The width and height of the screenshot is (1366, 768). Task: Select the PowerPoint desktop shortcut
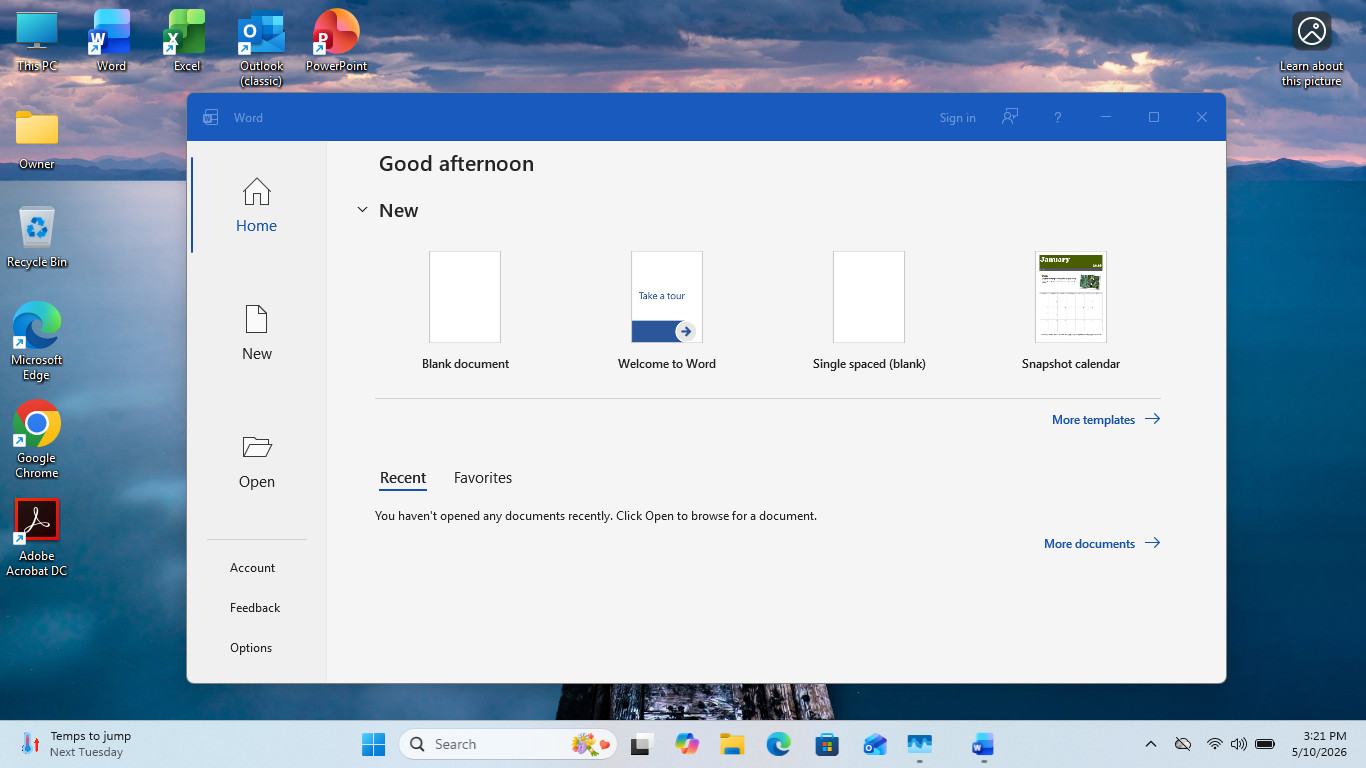coord(336,42)
